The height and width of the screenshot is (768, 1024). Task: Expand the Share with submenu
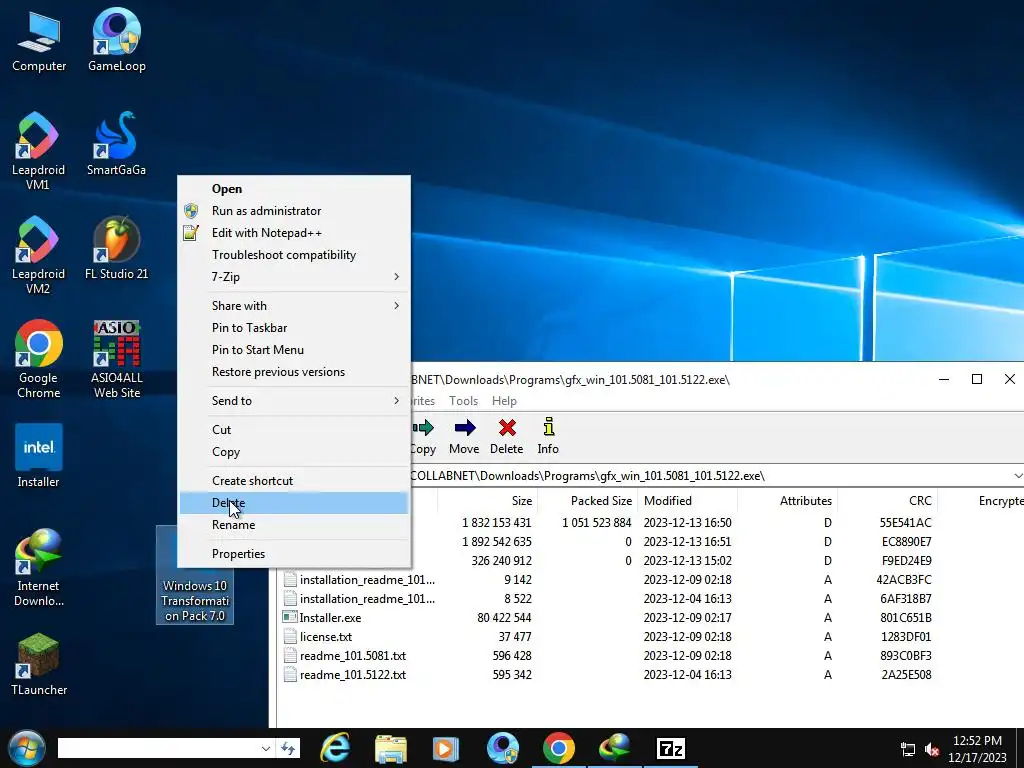point(294,306)
